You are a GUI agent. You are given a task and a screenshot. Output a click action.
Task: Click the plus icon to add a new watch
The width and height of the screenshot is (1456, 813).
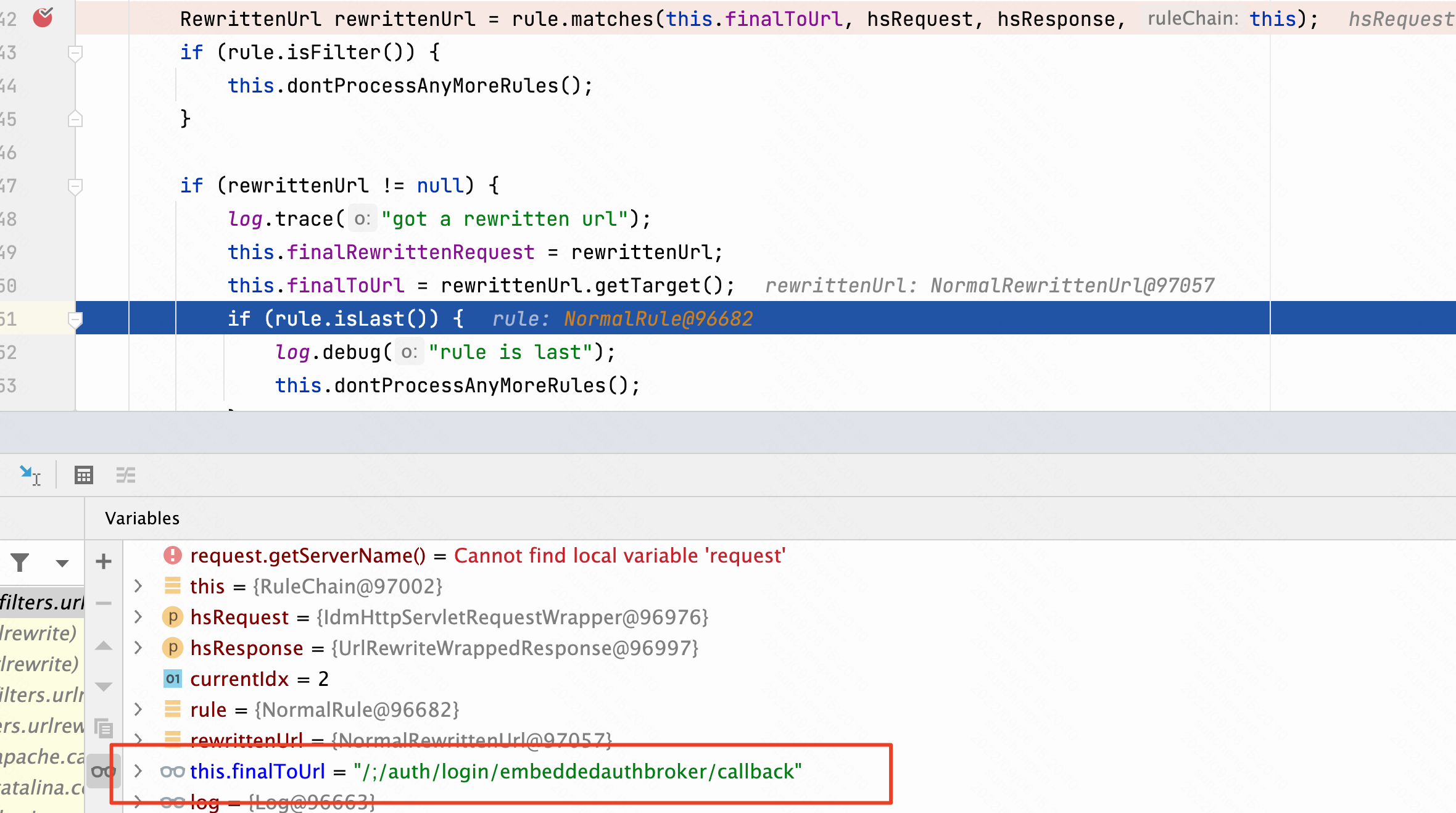point(104,561)
